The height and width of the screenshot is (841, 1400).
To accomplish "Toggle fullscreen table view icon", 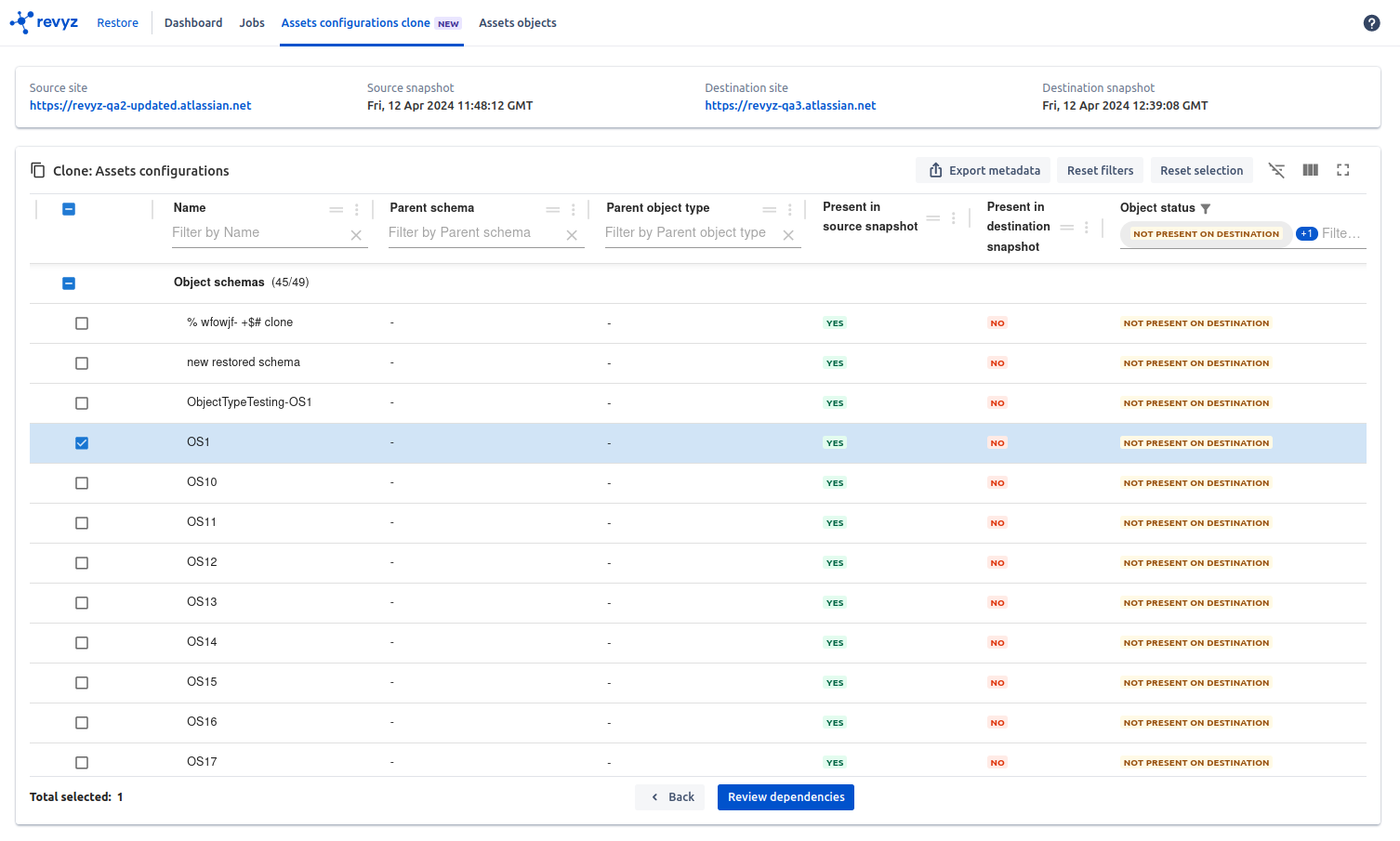I will pyautogui.click(x=1342, y=170).
